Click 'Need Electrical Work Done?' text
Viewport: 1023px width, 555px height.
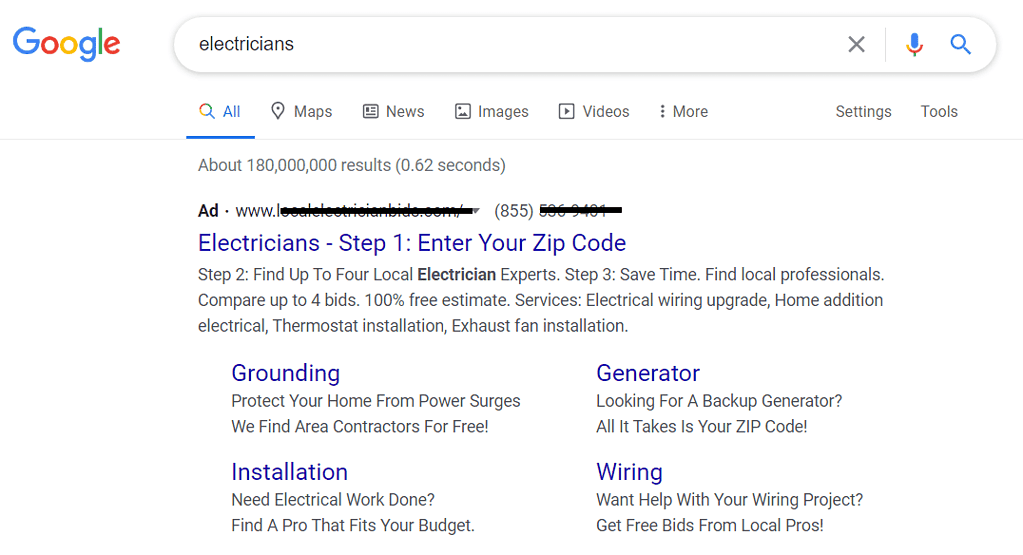[333, 500]
